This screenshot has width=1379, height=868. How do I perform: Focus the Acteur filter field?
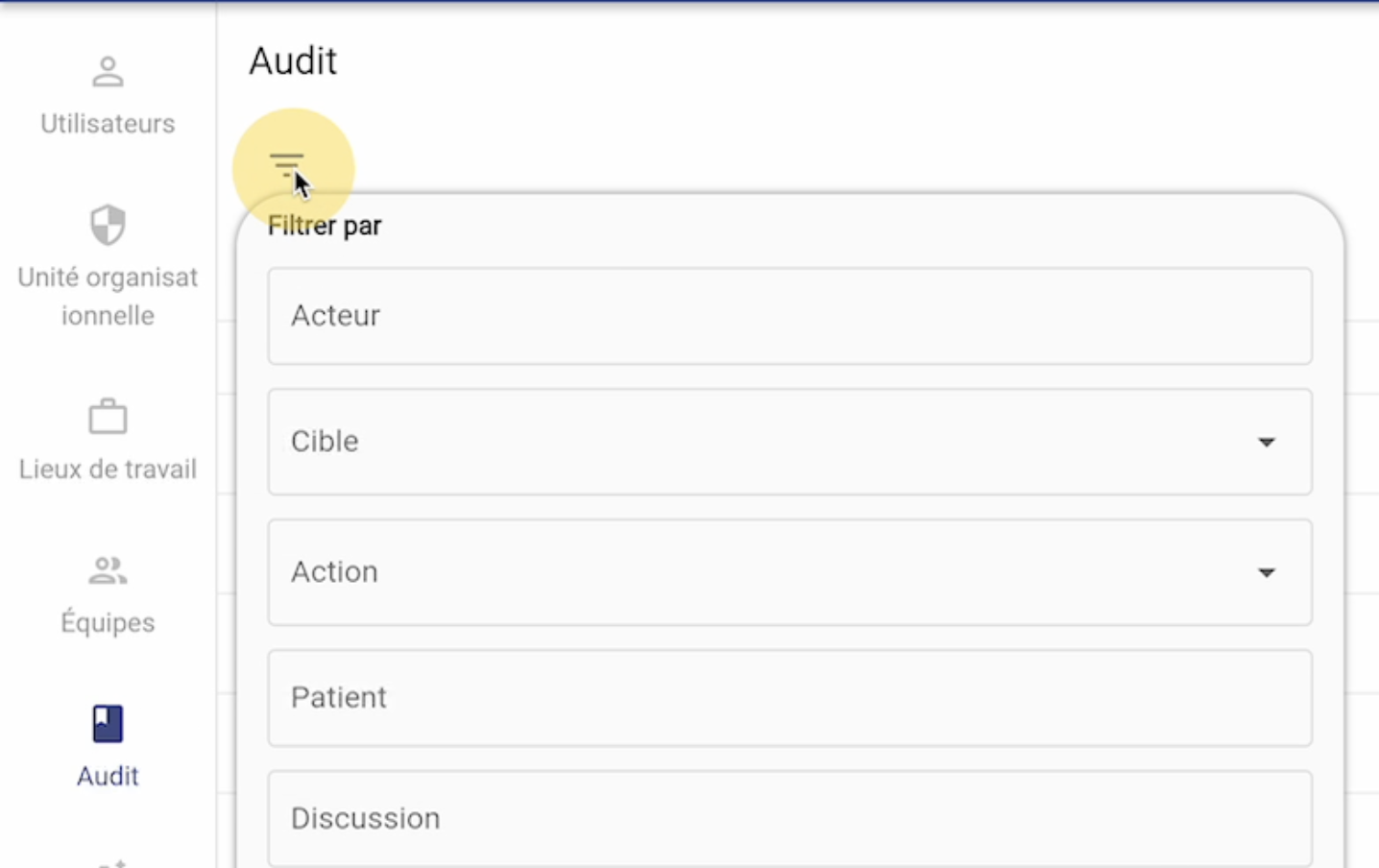click(789, 316)
